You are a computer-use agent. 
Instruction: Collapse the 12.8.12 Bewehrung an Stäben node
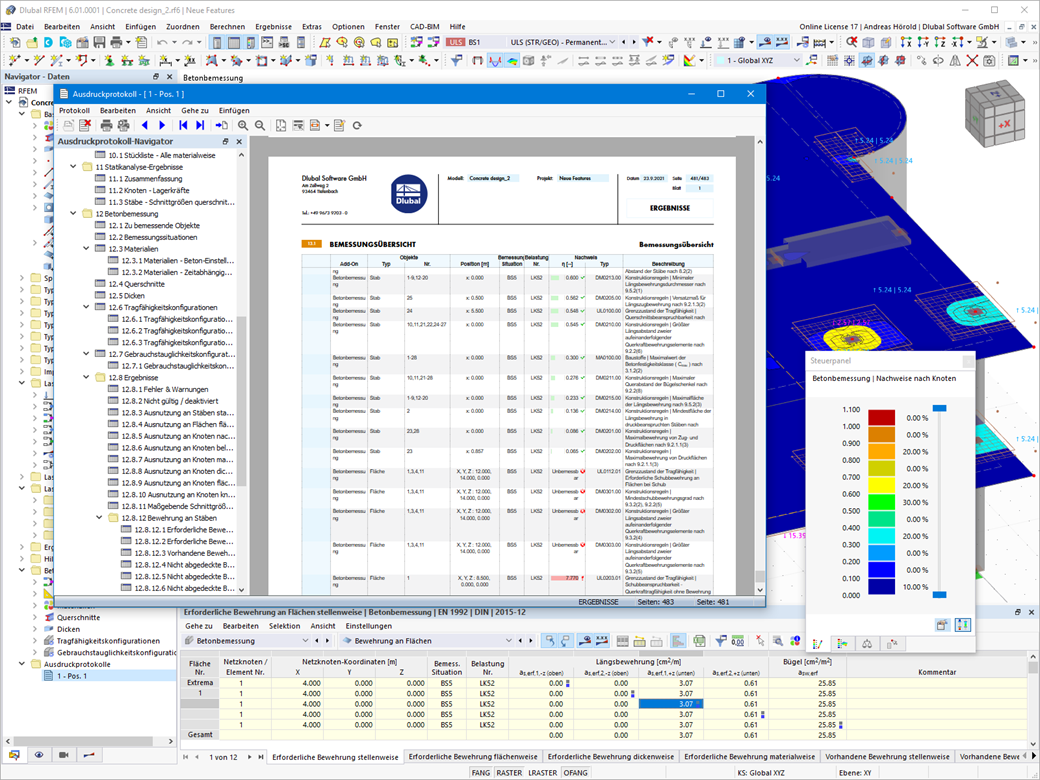(99, 518)
